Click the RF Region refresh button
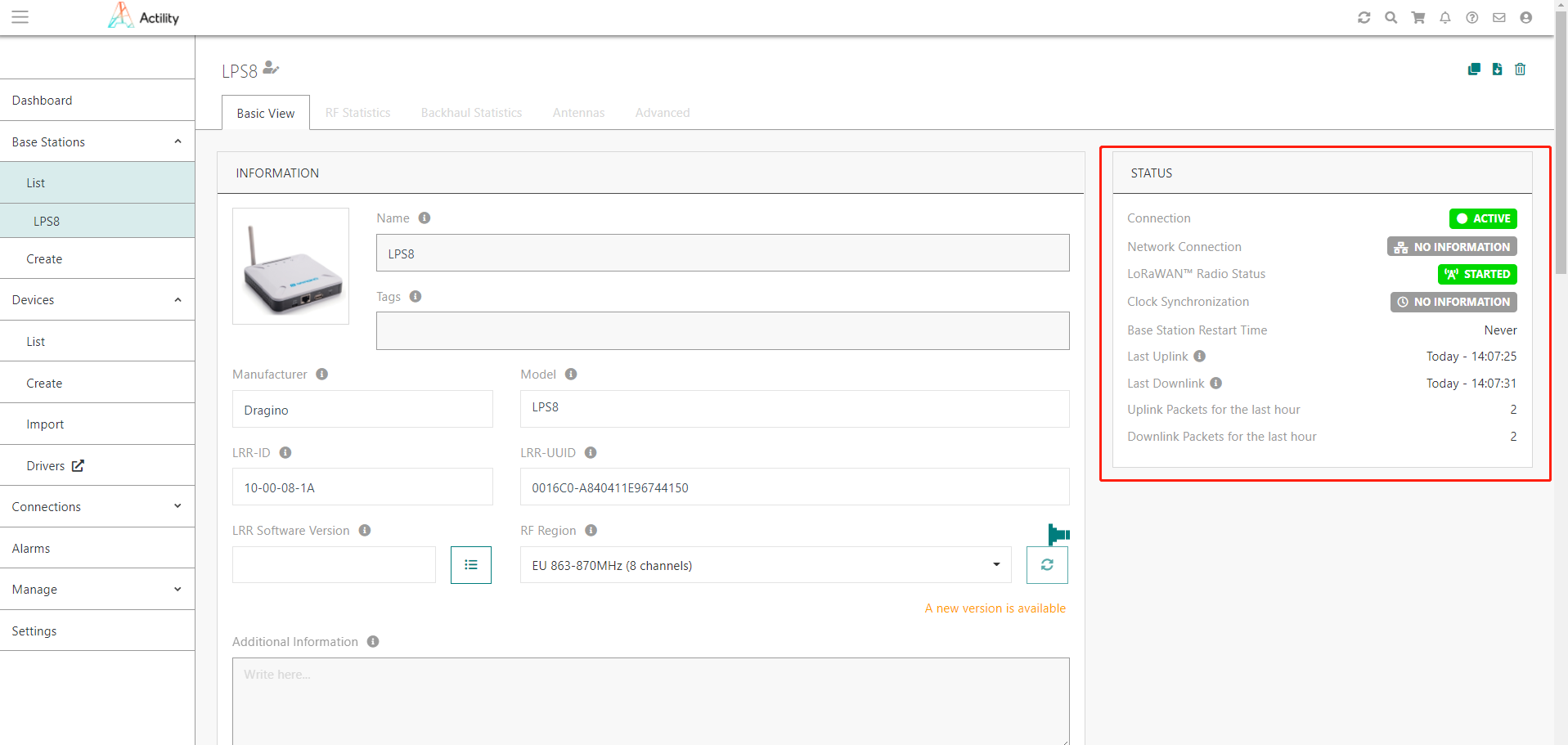Screen dimensions: 1568x745 pyautogui.click(x=1047, y=565)
